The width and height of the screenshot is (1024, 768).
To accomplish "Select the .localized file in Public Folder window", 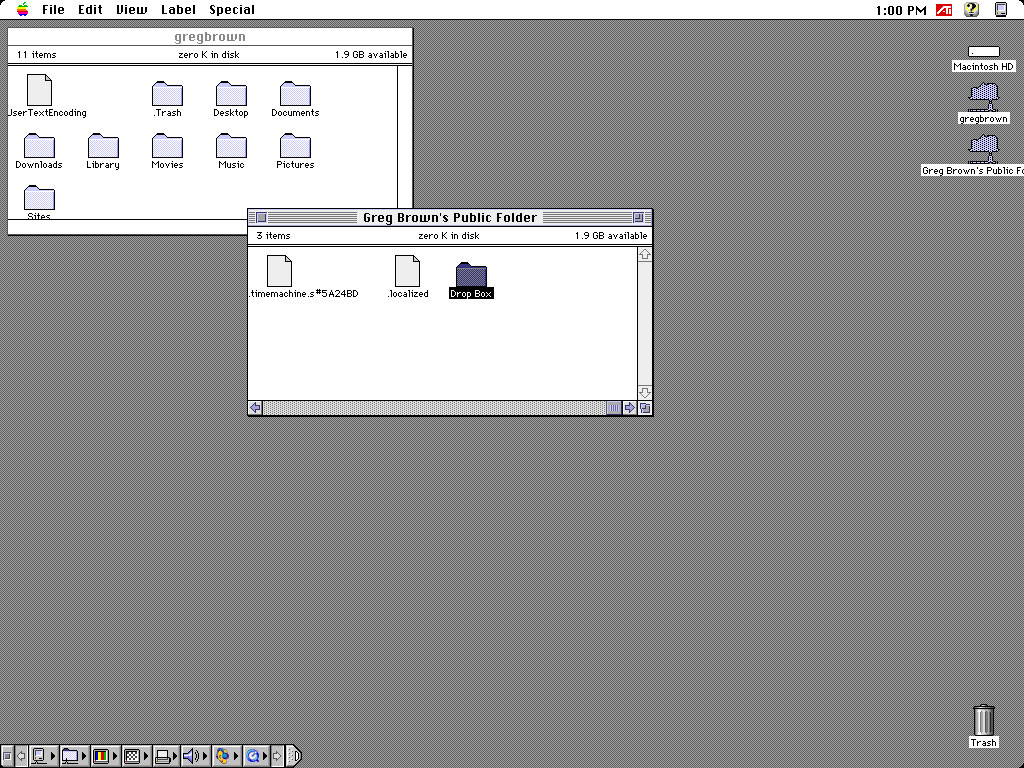I will 408,277.
